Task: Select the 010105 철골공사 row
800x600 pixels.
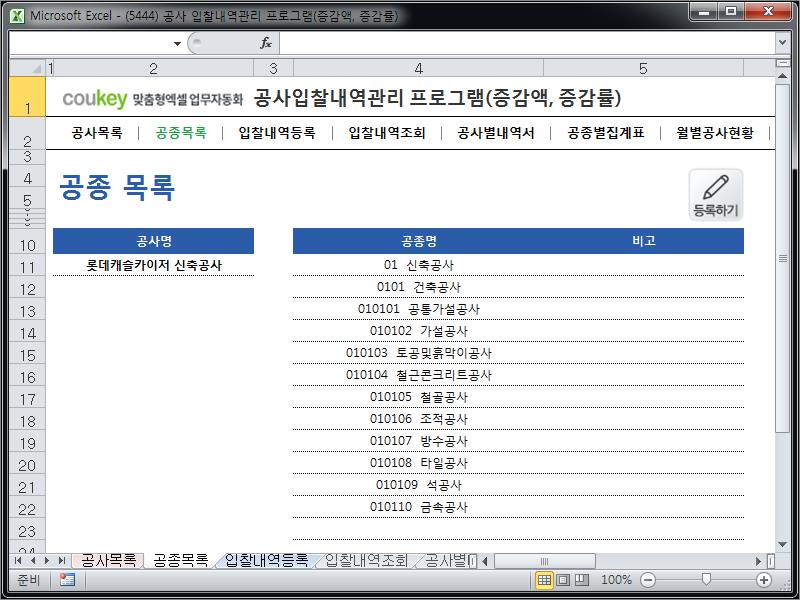Action: pos(518,397)
